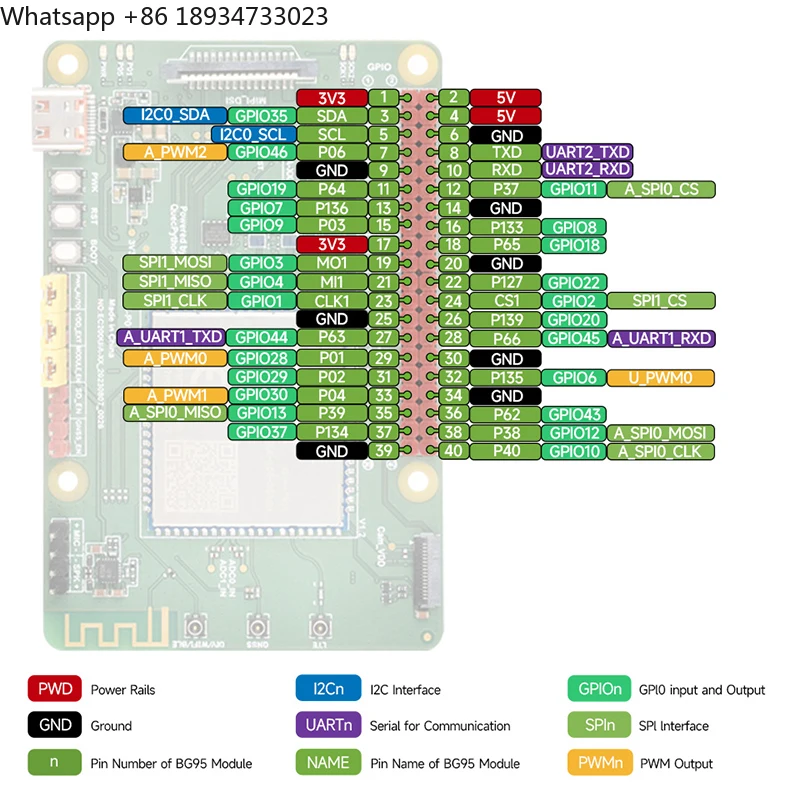Click the GPIO43 label
Viewport: 800px width, 800px height.
coord(573,414)
